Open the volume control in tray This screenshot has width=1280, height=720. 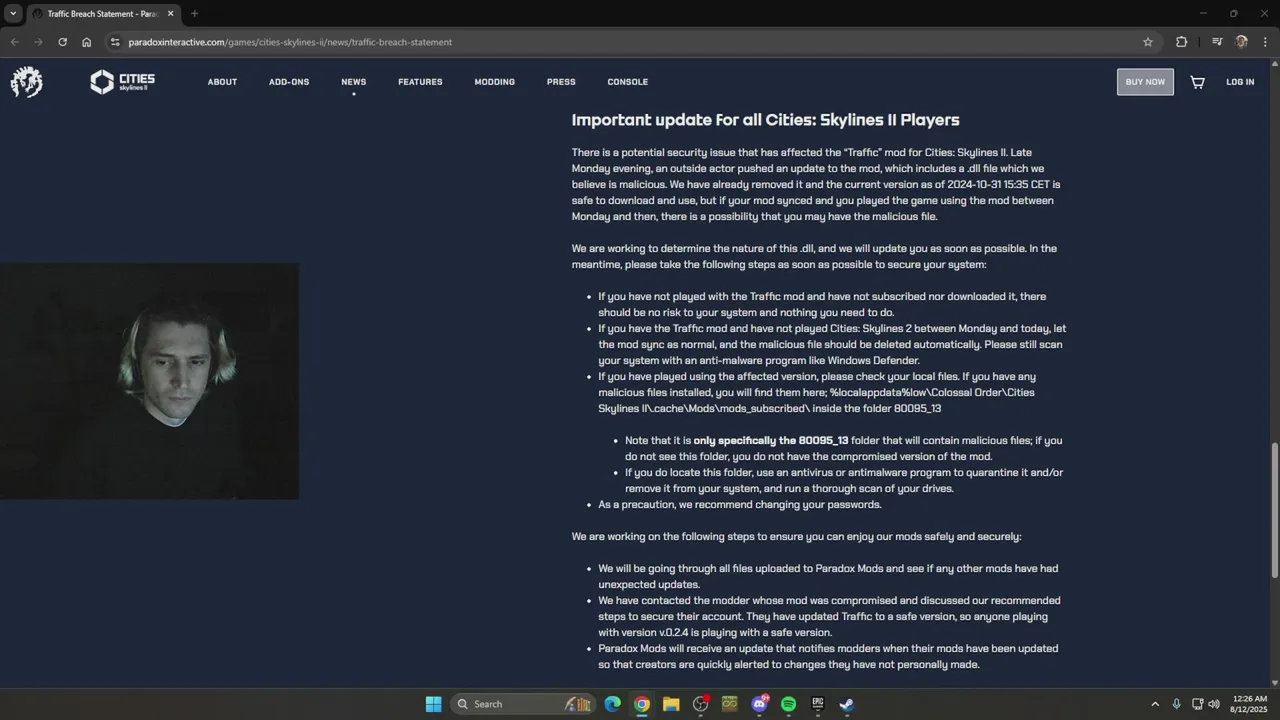tap(1214, 704)
